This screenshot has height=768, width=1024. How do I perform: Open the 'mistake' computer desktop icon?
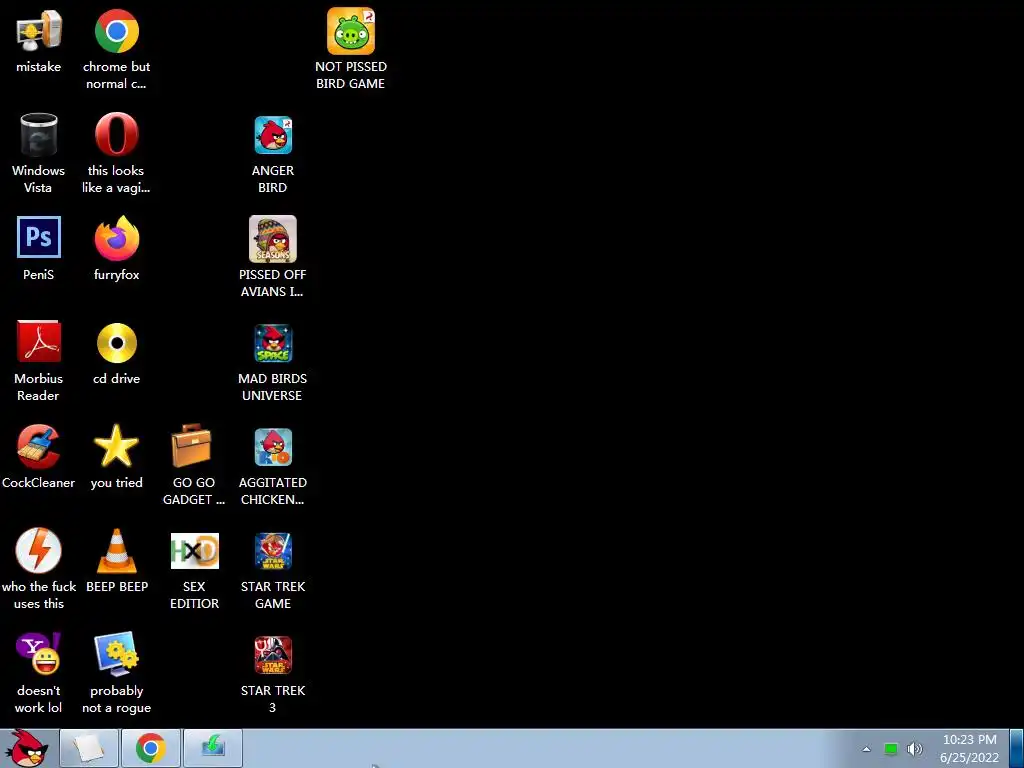39,31
